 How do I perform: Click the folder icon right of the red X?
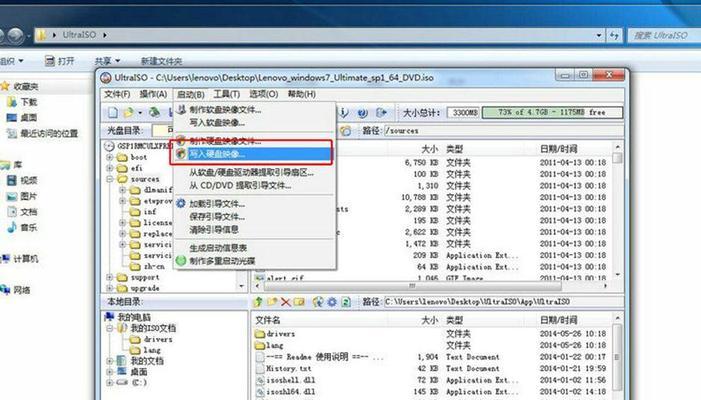click(x=299, y=302)
